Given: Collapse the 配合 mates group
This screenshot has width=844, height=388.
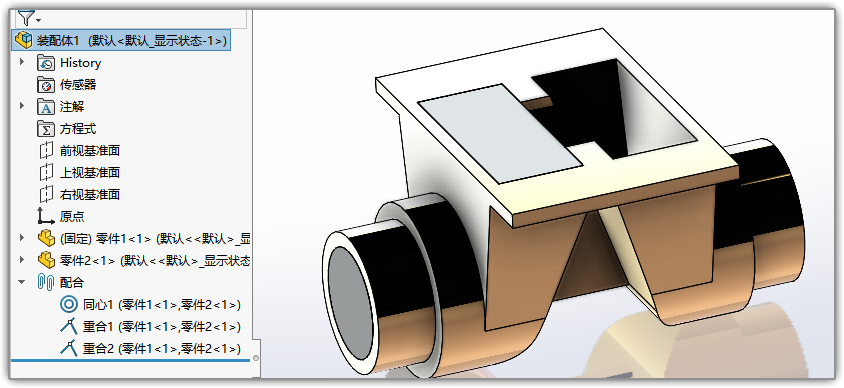Looking at the screenshot, I should click(22, 281).
